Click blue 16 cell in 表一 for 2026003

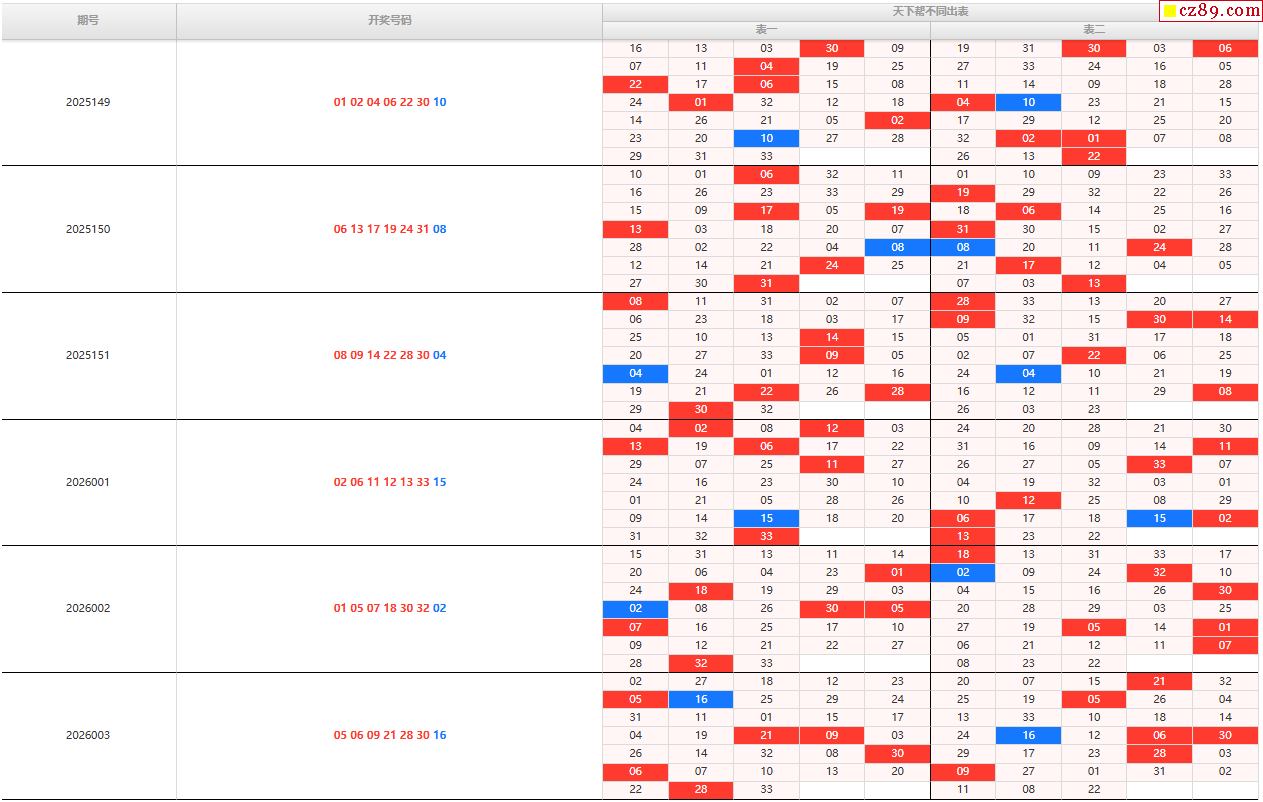pos(700,699)
